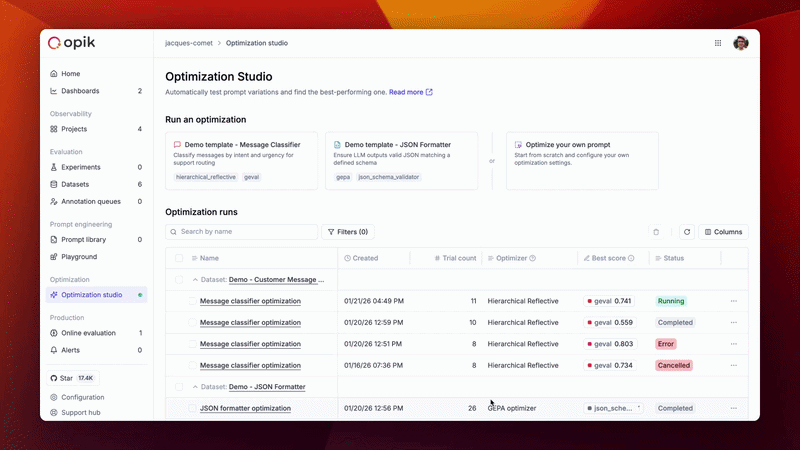Viewport: 800px width, 450px height.
Task: Click the Playground icon
Action: [x=54, y=257]
